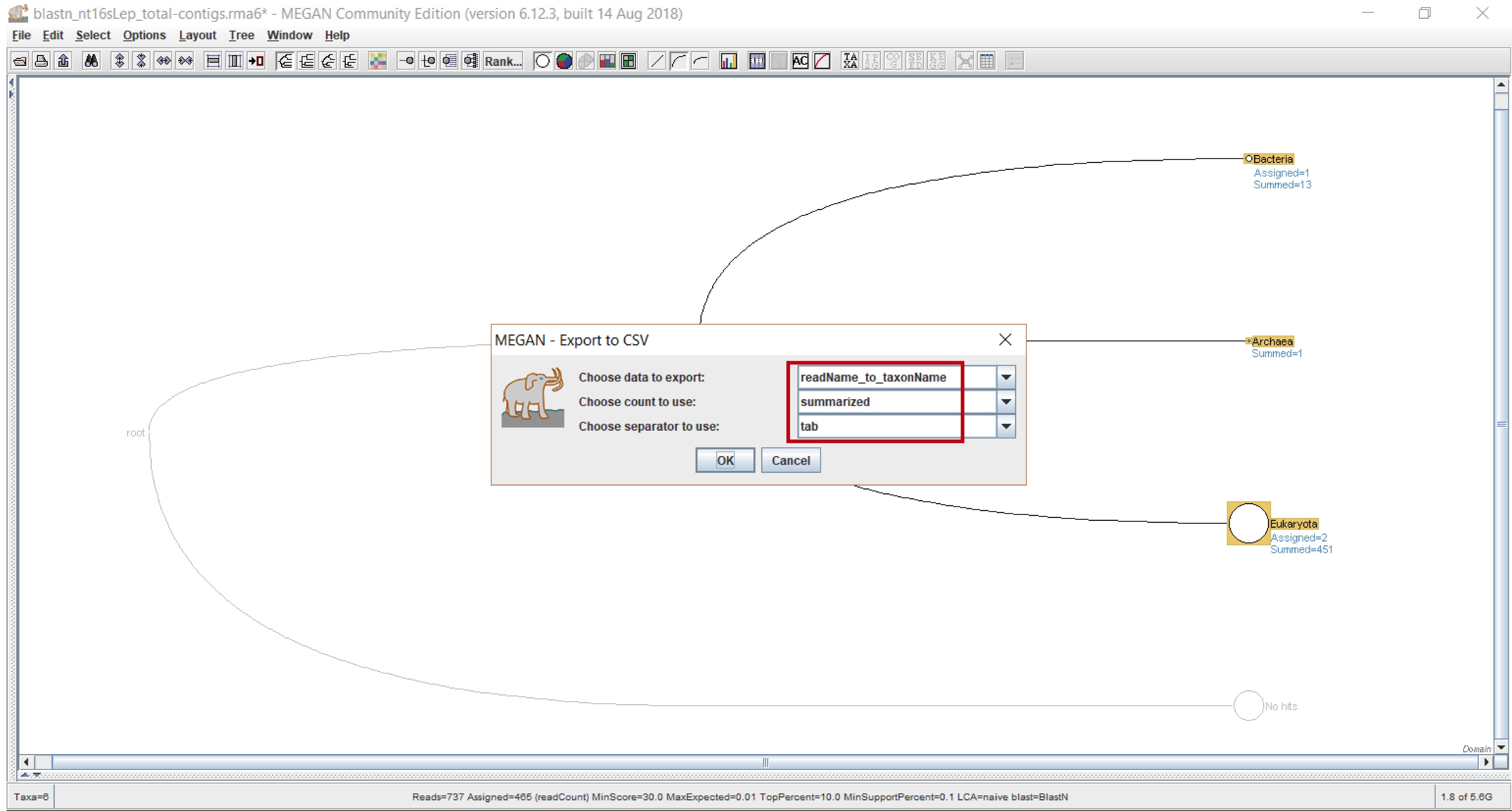This screenshot has height=811, width=1512.
Task: Close the Export to CSV dialog
Action: click(1005, 339)
